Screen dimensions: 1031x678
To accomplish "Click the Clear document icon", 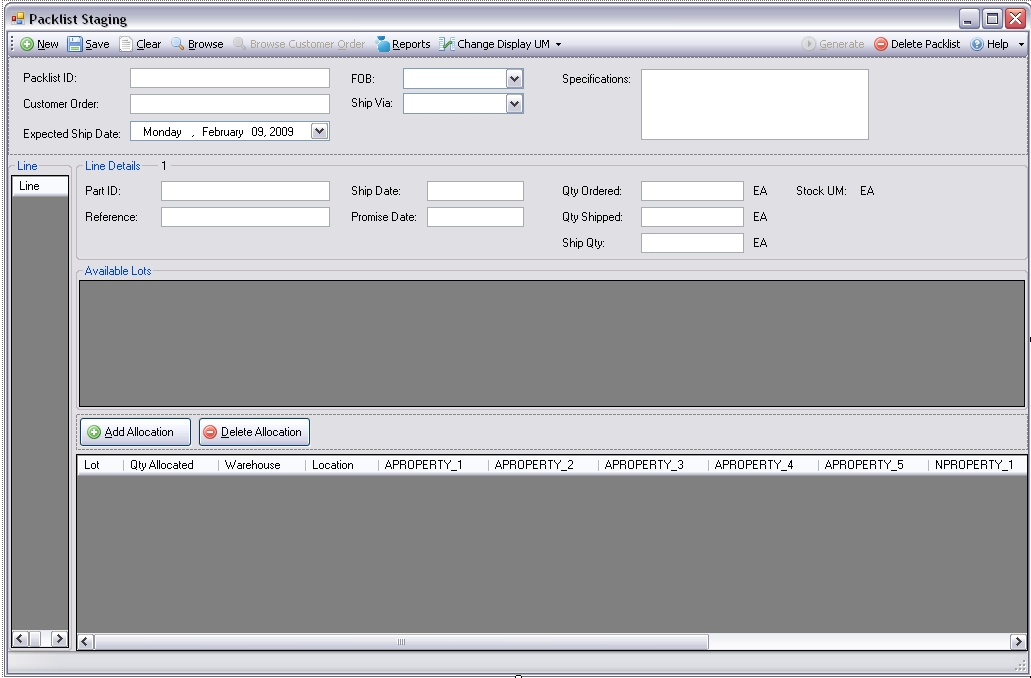I will point(126,44).
